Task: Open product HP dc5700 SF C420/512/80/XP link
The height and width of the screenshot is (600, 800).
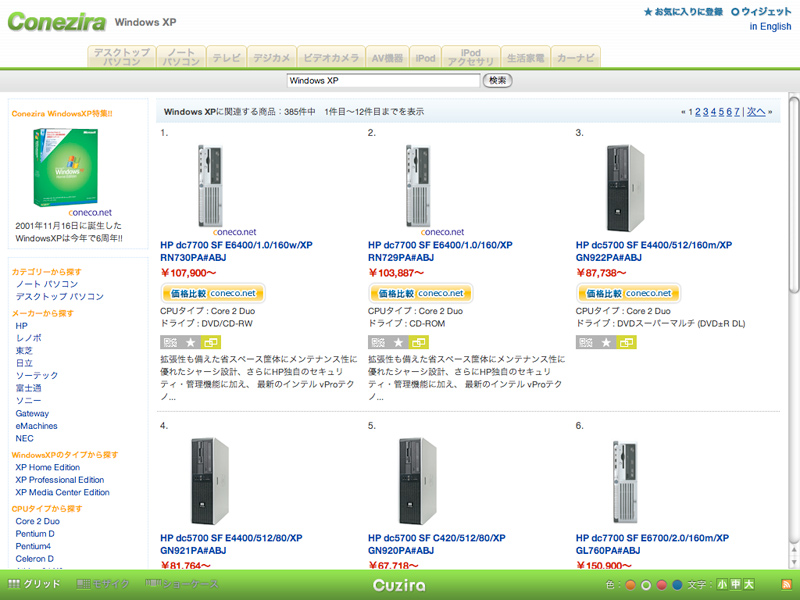Action: 437,538
